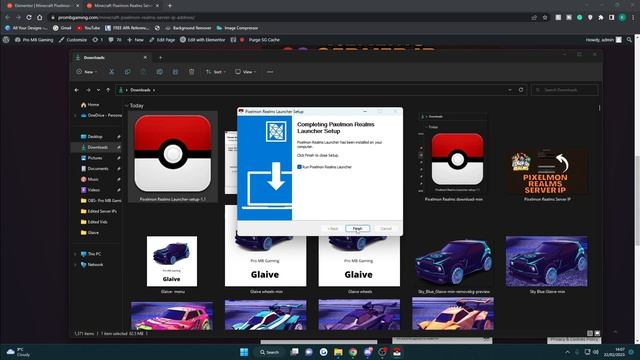
Task: Click the Cut icon in Explorer toolbar
Action: [x=111, y=72]
